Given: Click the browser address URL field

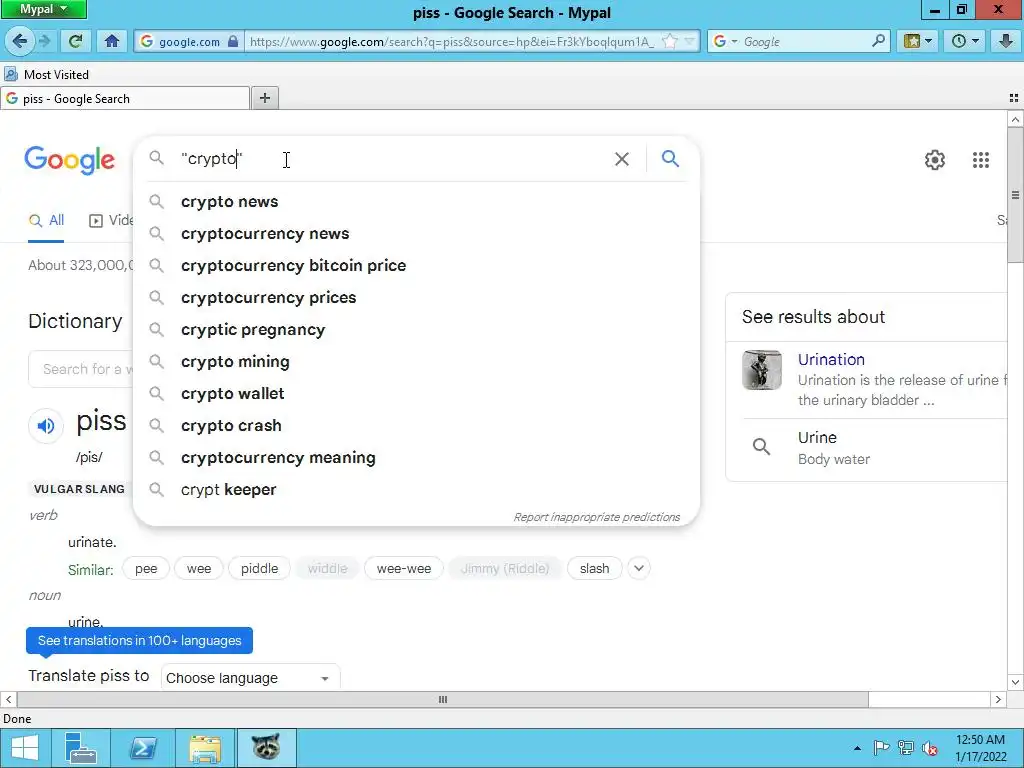Looking at the screenshot, I should 452,41.
